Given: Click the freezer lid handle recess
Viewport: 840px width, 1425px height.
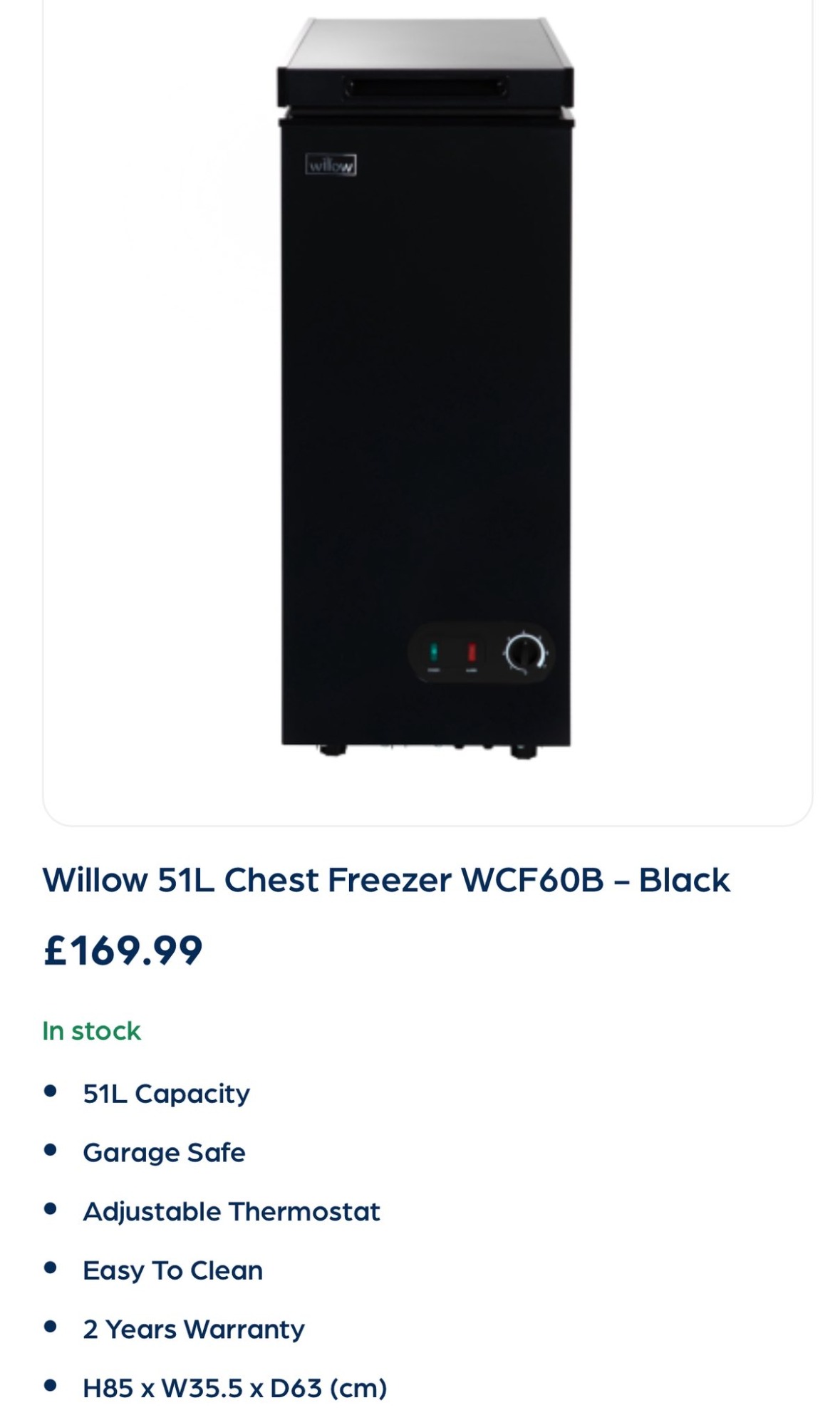Looking at the screenshot, I should (x=426, y=87).
